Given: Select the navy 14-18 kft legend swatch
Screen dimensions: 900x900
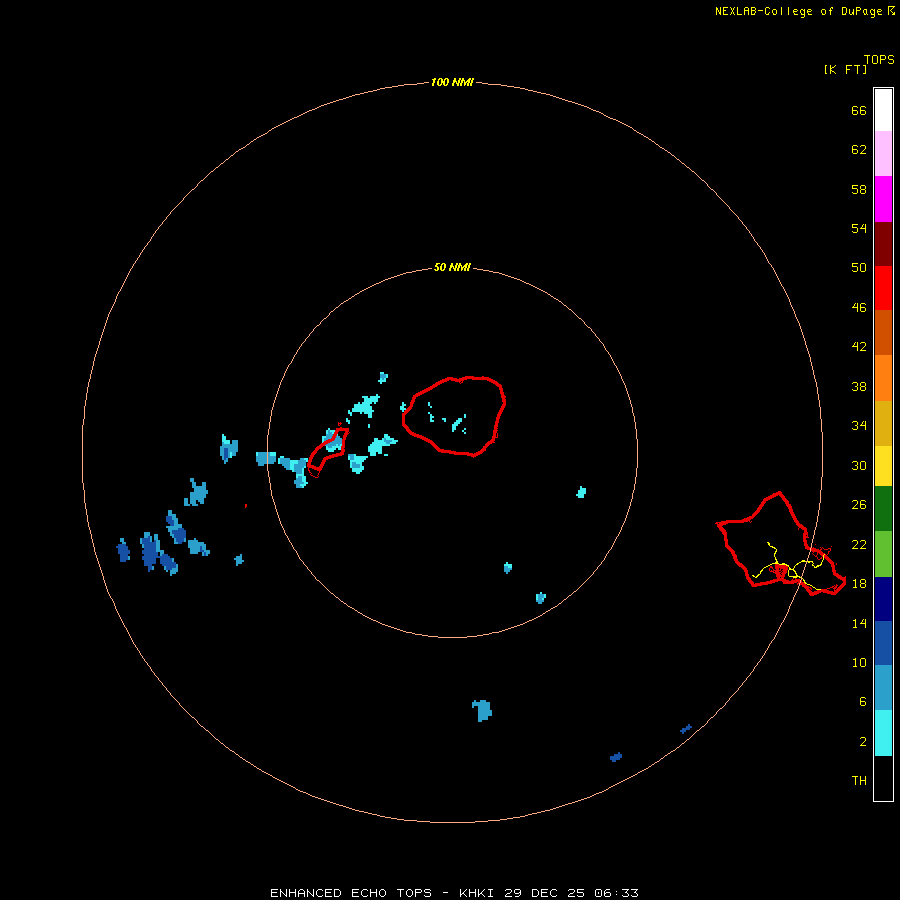Looking at the screenshot, I should pyautogui.click(x=883, y=599).
